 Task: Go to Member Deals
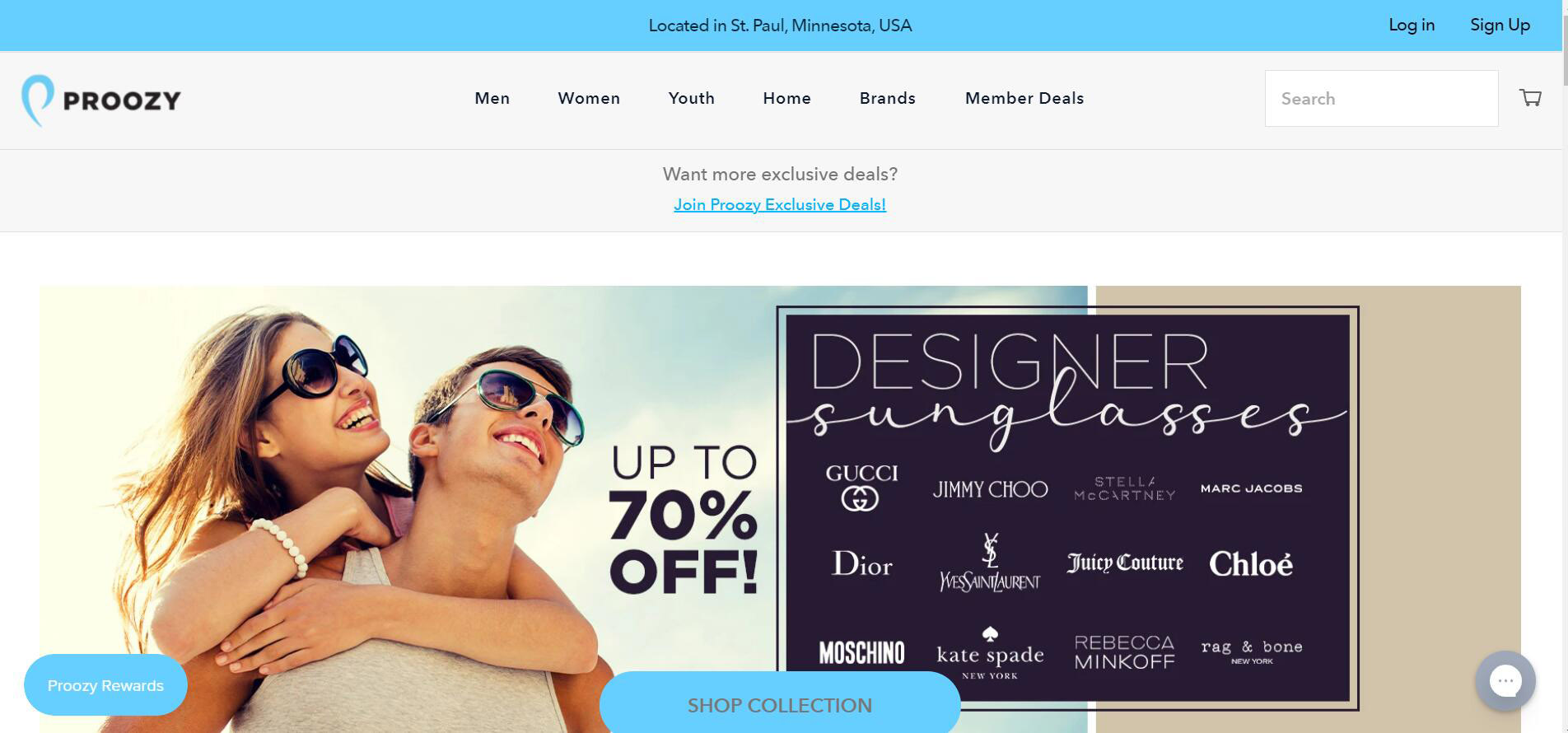tap(1024, 98)
